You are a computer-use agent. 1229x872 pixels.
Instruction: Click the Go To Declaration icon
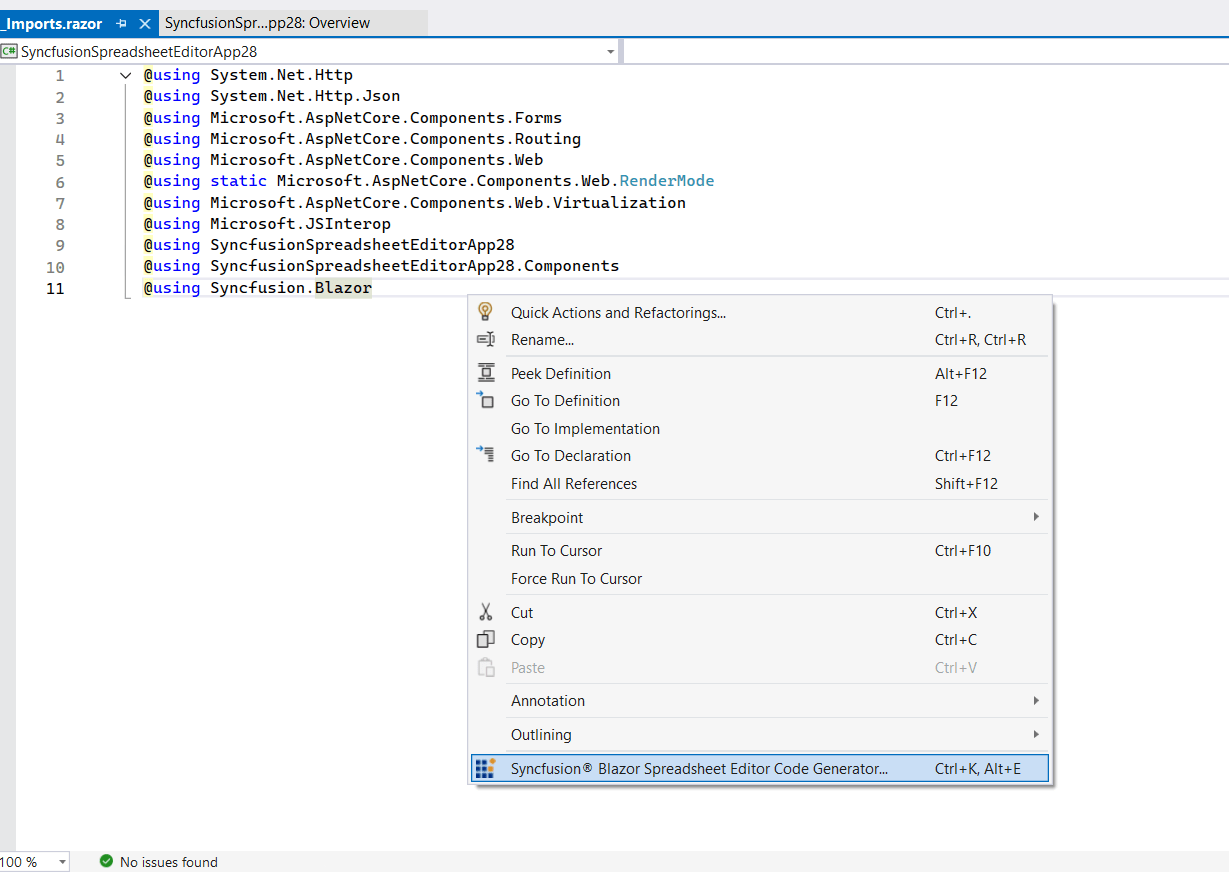(x=486, y=455)
